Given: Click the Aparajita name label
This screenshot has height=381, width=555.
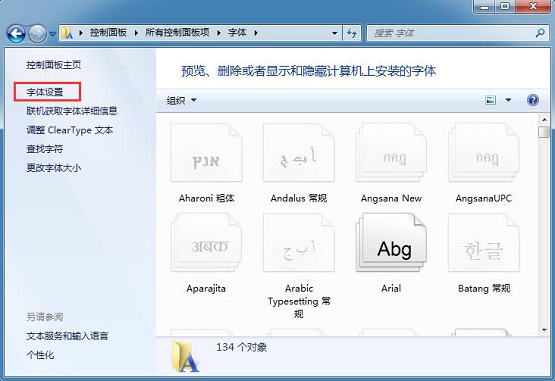Looking at the screenshot, I should [206, 289].
